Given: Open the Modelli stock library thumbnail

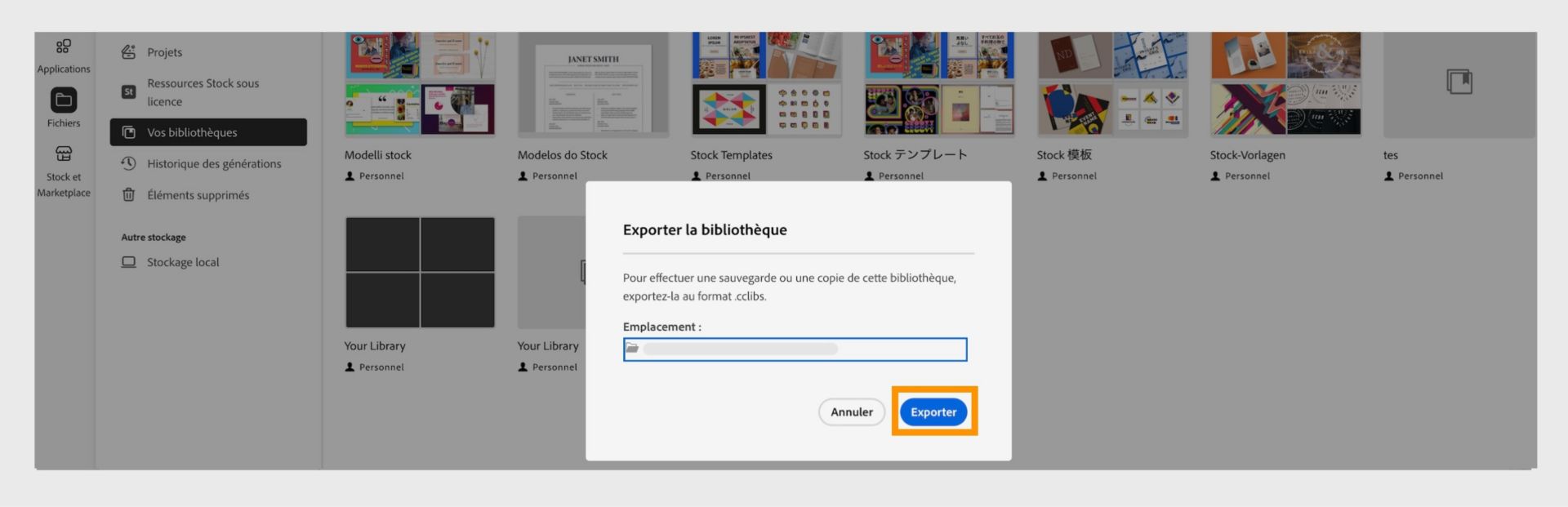Looking at the screenshot, I should click(x=420, y=84).
